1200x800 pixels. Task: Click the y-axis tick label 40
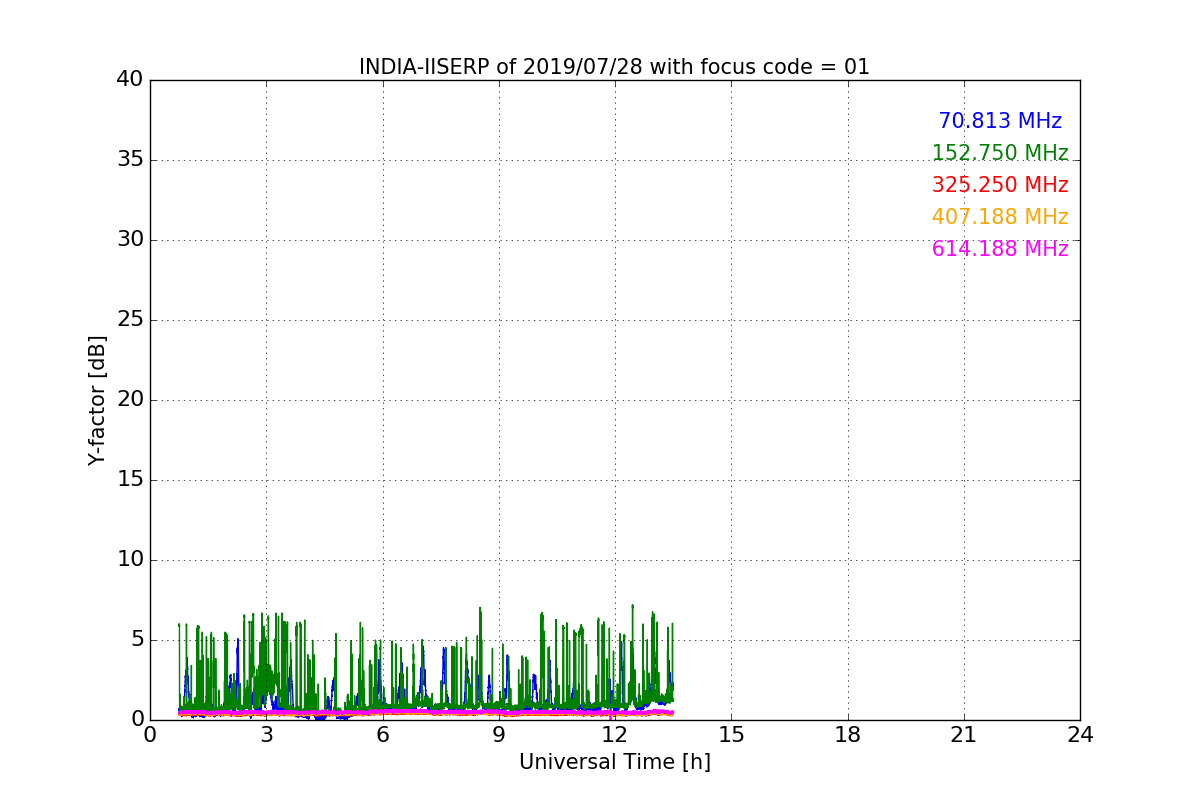(129, 80)
